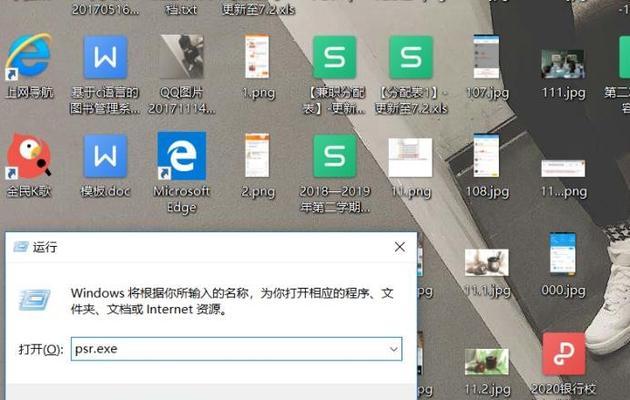The width and height of the screenshot is (630, 400).
Task: Launch the 全民K歌 shortcut
Action: 29,156
